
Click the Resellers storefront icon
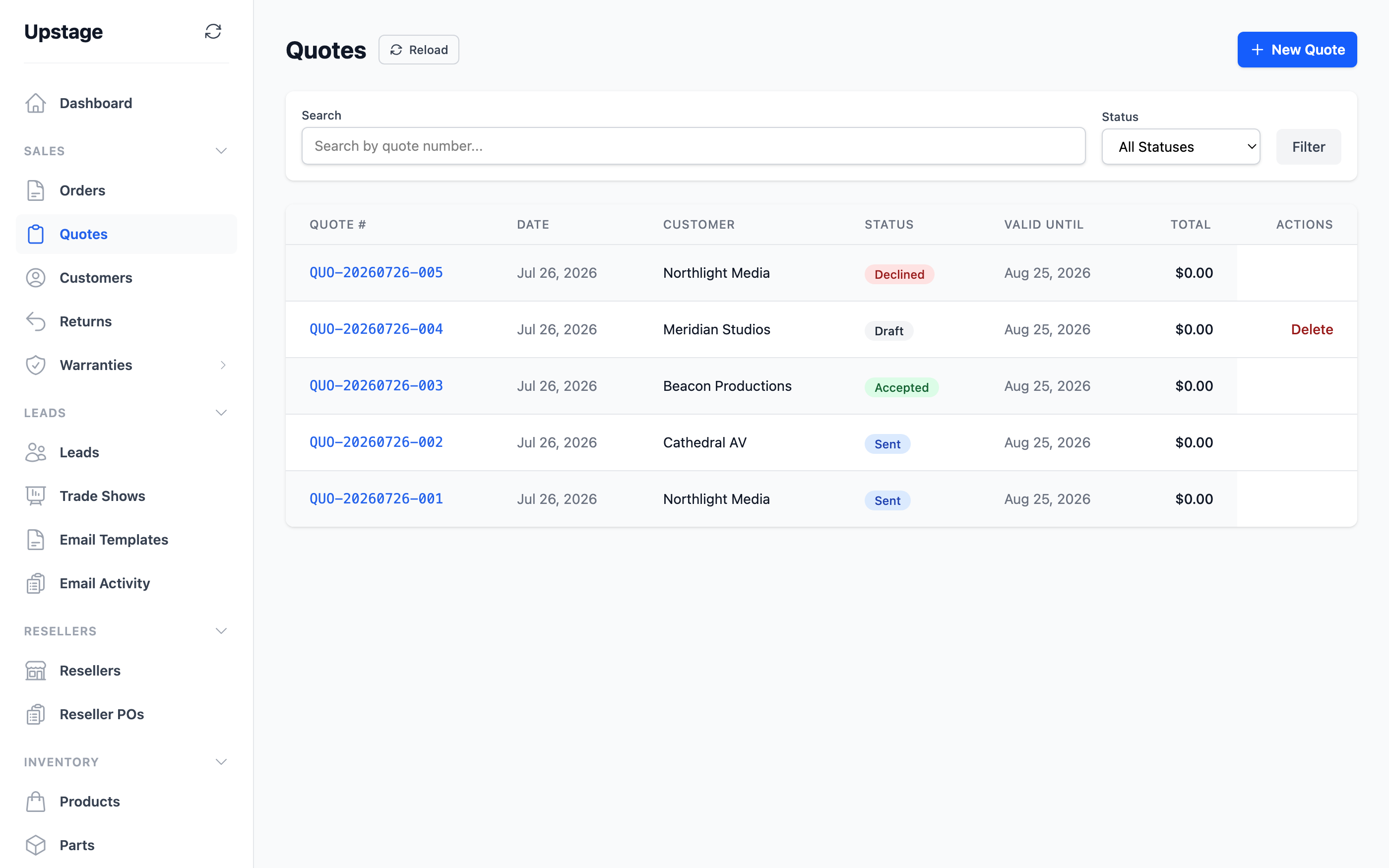36,671
